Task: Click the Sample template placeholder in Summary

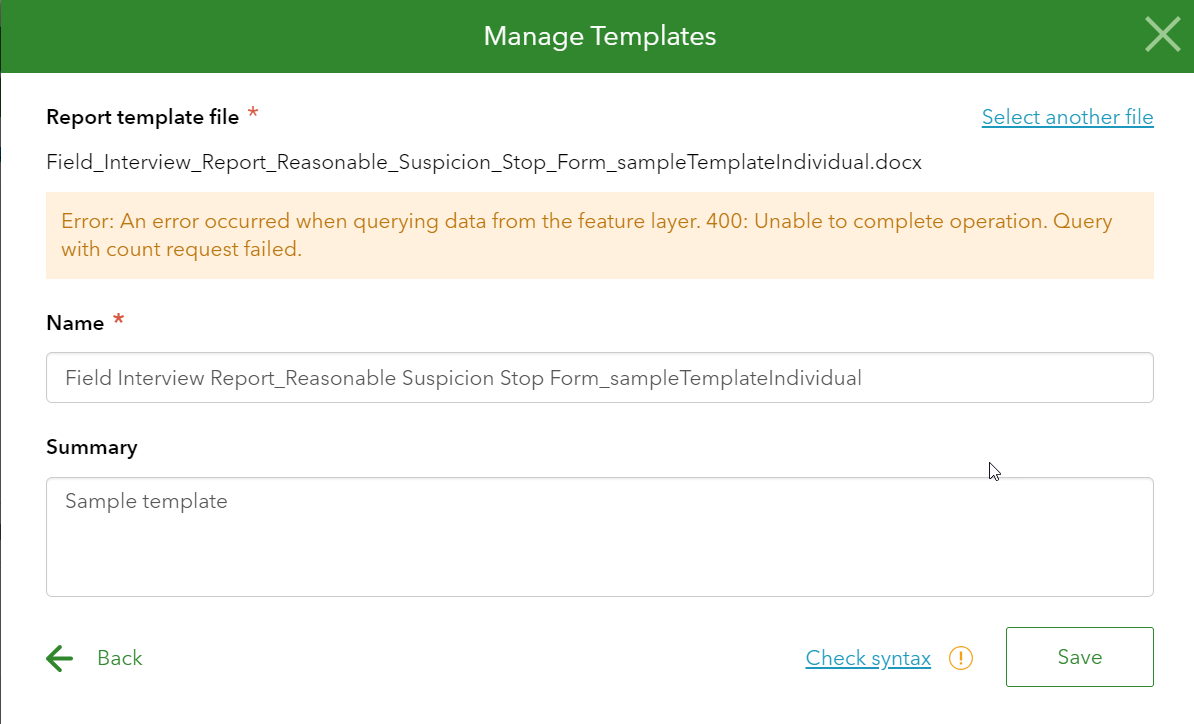Action: tap(146, 500)
